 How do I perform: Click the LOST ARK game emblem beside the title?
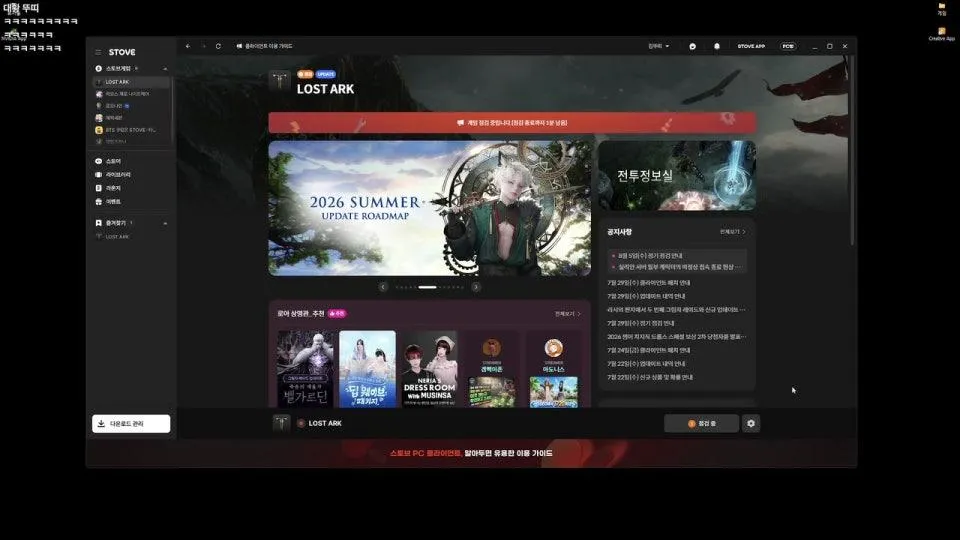280,81
